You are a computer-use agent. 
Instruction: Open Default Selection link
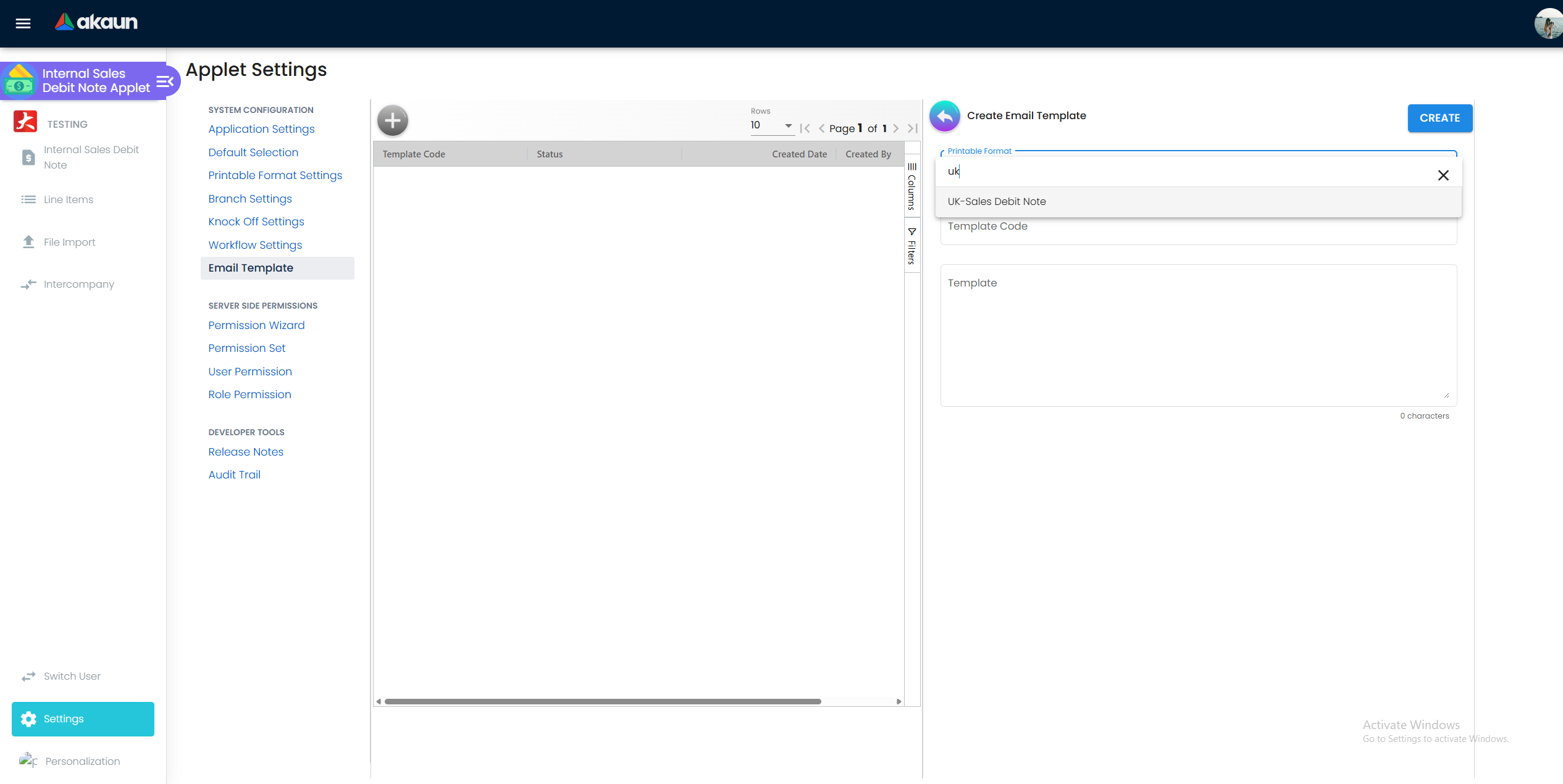tap(253, 152)
